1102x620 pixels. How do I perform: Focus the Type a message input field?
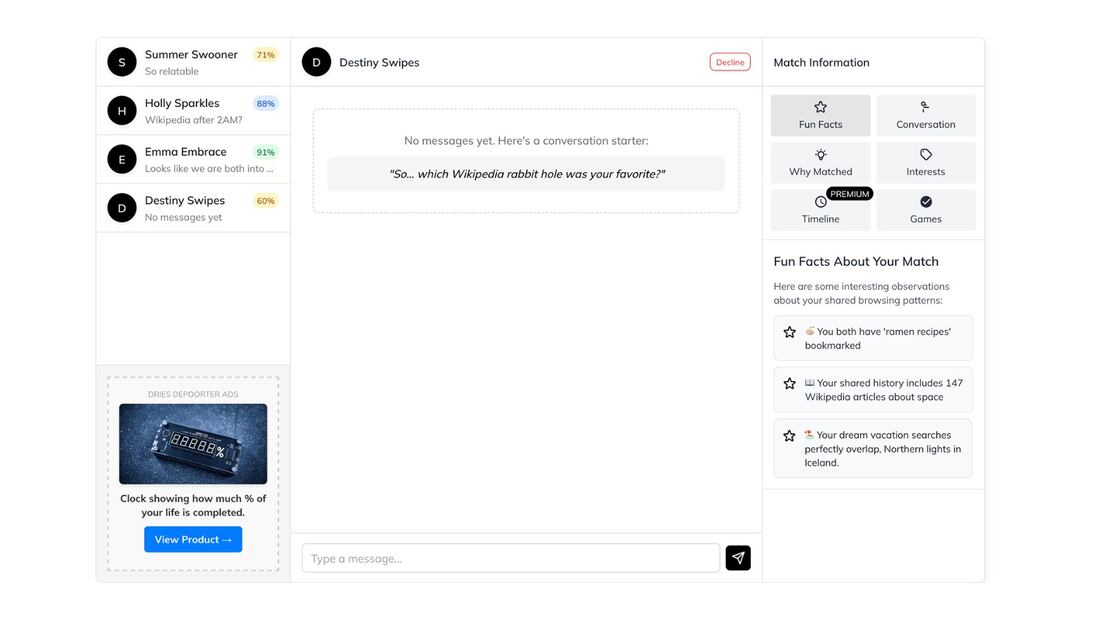pos(510,558)
